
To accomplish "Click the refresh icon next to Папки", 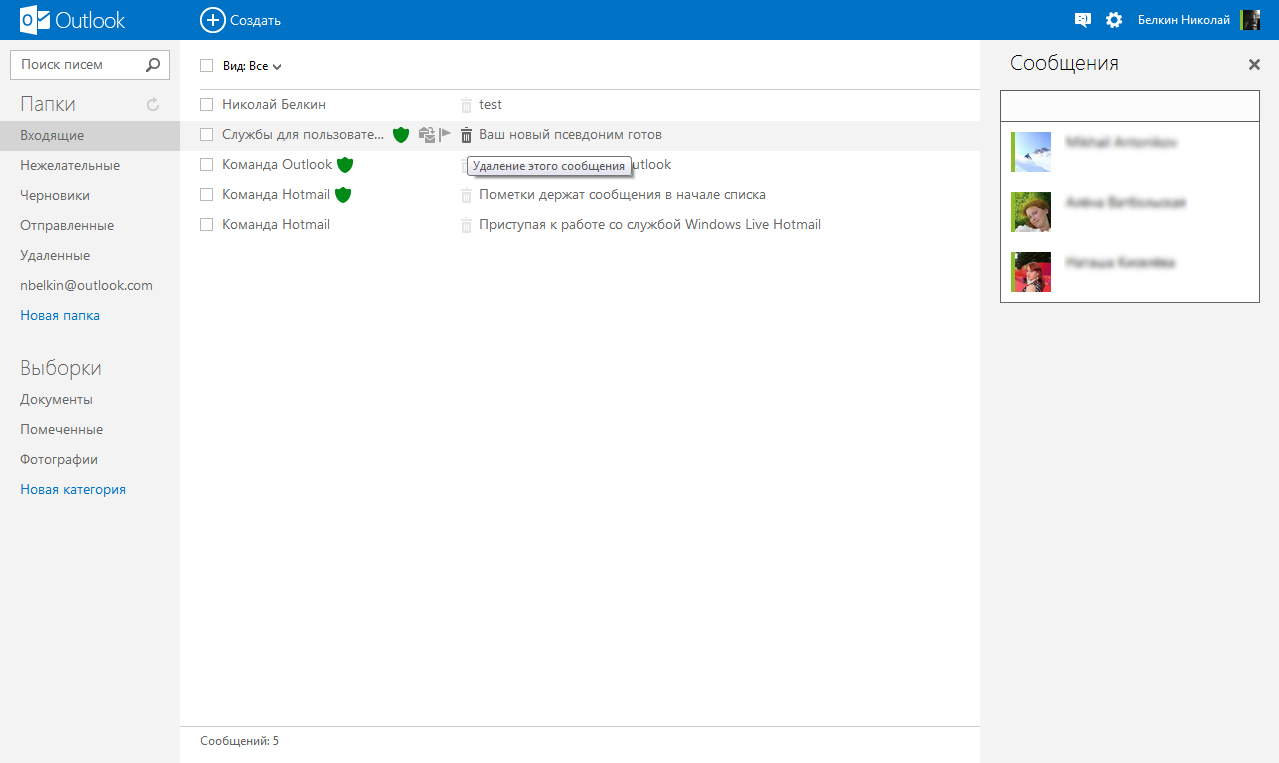I will coord(153,105).
